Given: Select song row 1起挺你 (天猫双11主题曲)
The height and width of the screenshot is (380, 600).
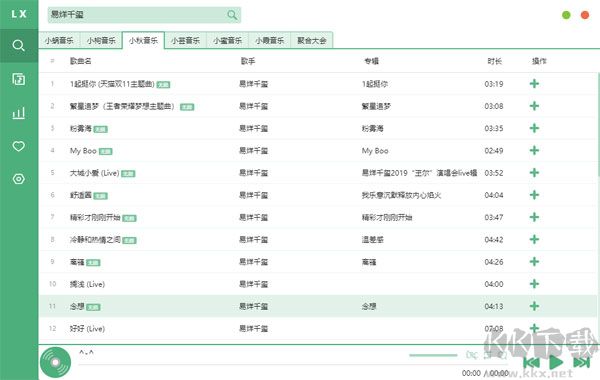Looking at the screenshot, I should [x=318, y=84].
